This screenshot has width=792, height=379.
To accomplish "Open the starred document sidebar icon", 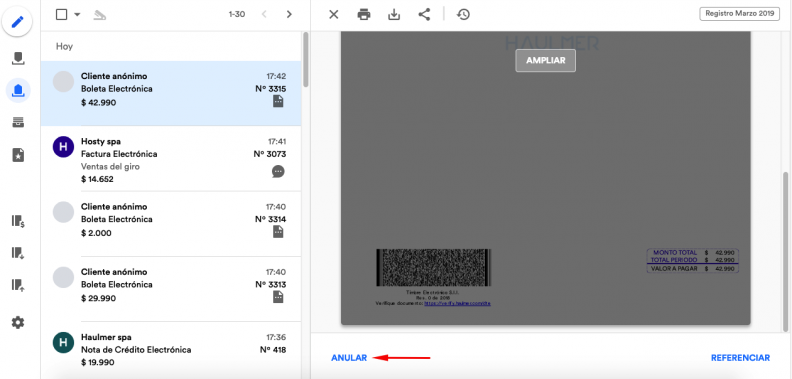I will point(18,155).
